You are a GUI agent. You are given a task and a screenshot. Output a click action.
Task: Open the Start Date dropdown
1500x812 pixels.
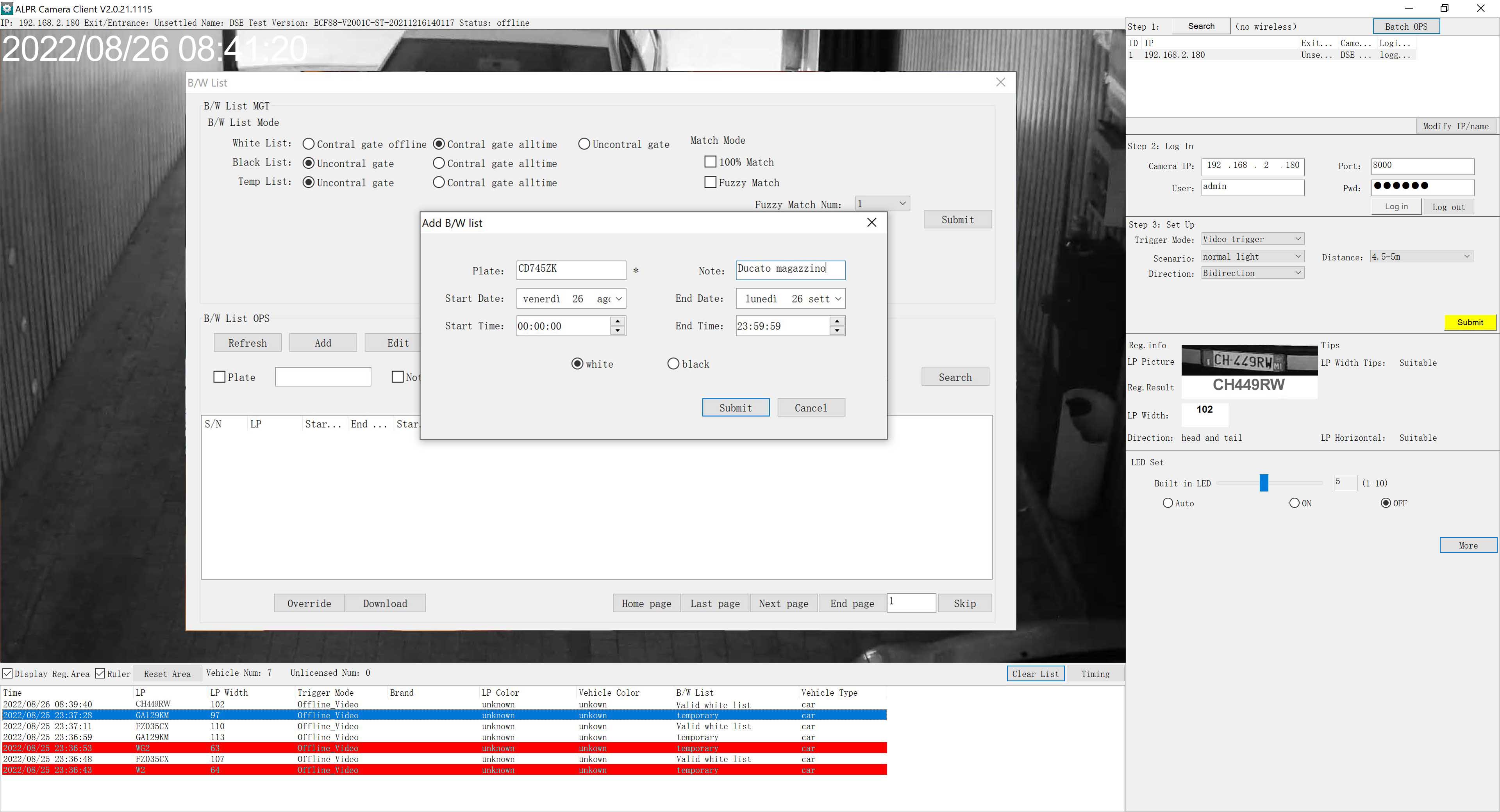click(618, 299)
